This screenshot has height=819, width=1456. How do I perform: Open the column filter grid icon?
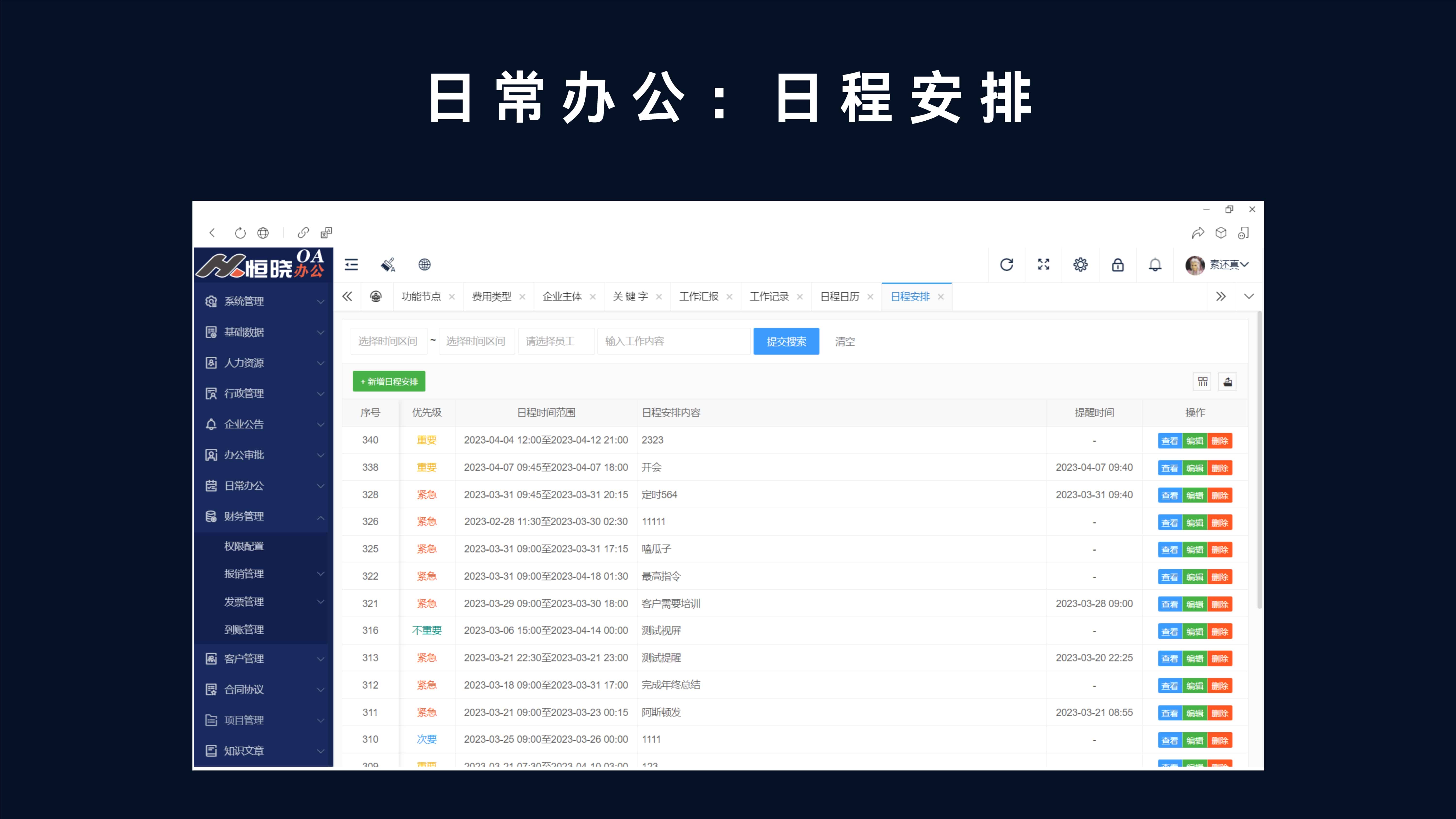(1202, 381)
